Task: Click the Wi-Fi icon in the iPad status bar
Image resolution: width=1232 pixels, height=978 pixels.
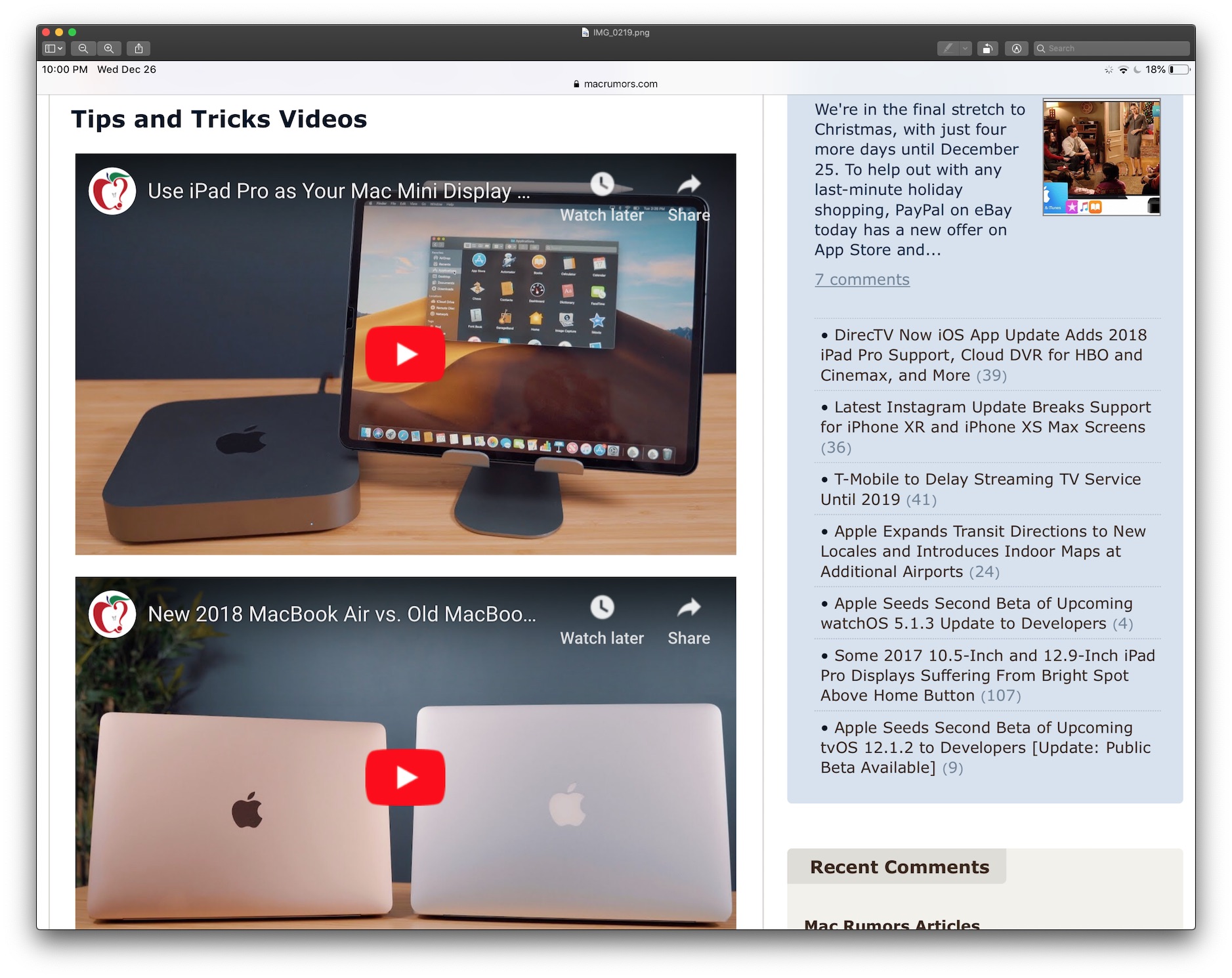Action: click(x=1123, y=70)
